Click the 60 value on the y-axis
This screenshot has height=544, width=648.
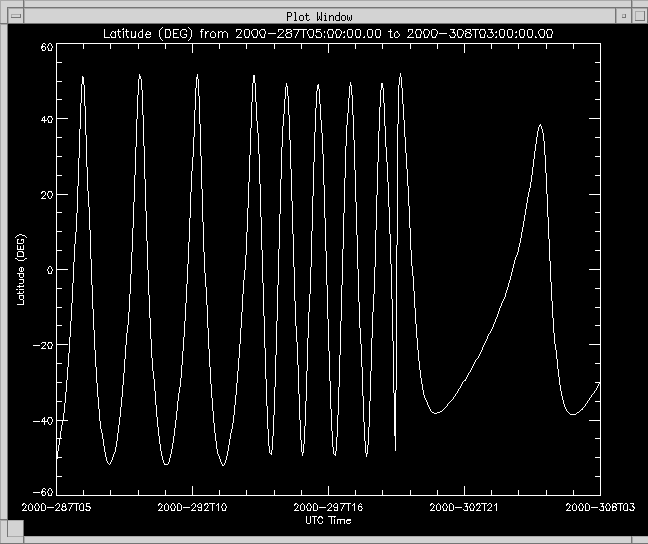tap(46, 47)
